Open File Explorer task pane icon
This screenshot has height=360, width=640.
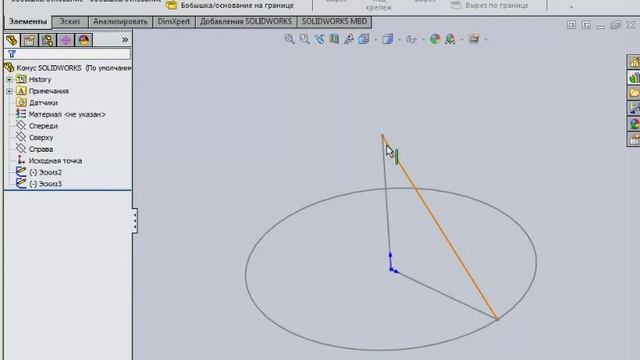(x=634, y=93)
